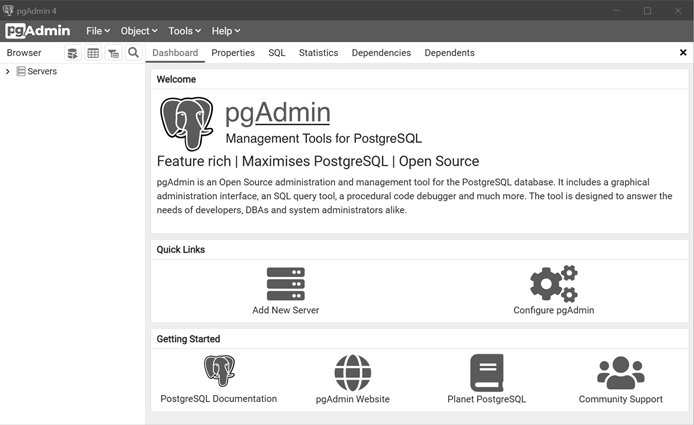Image resolution: width=694 pixels, height=425 pixels.
Task: Click the pgAdmin Website globe icon
Action: 352,373
